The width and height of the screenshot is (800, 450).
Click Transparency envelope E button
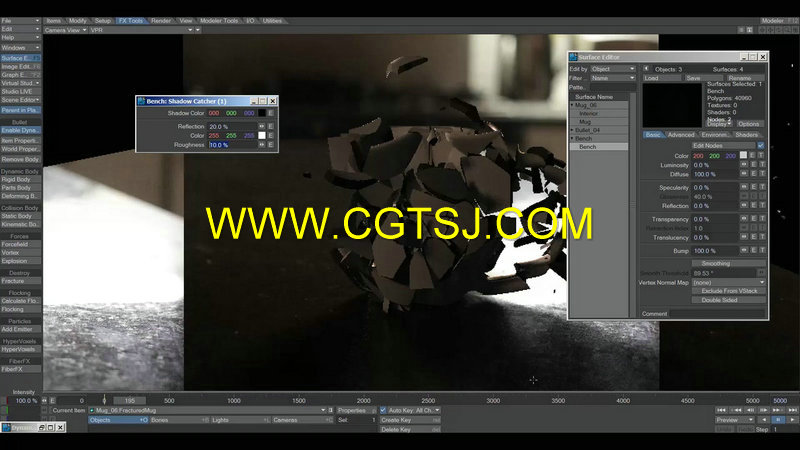(x=753, y=219)
